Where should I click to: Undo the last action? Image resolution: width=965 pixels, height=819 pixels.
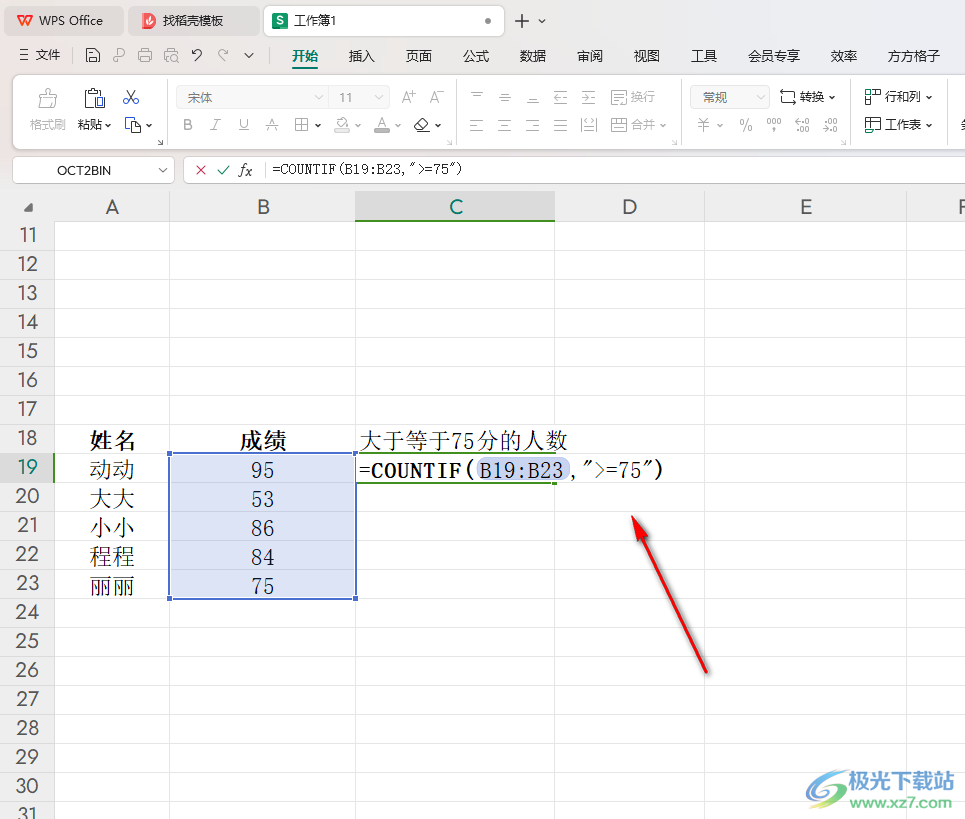coord(197,55)
